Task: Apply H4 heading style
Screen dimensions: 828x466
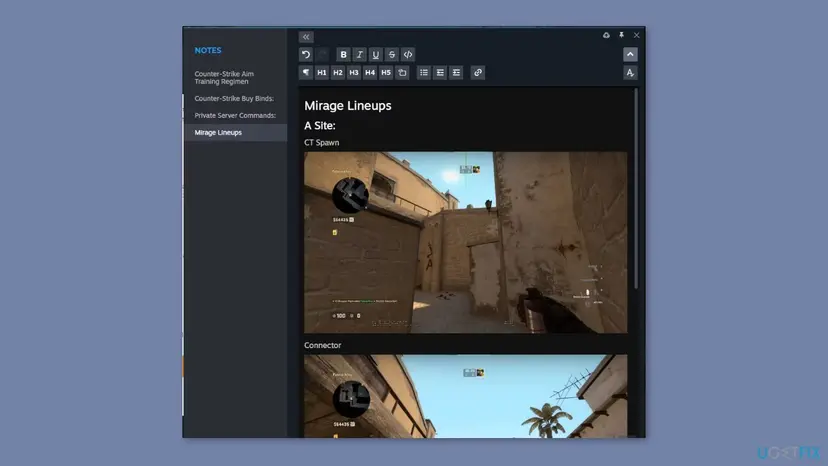Action: pos(370,72)
